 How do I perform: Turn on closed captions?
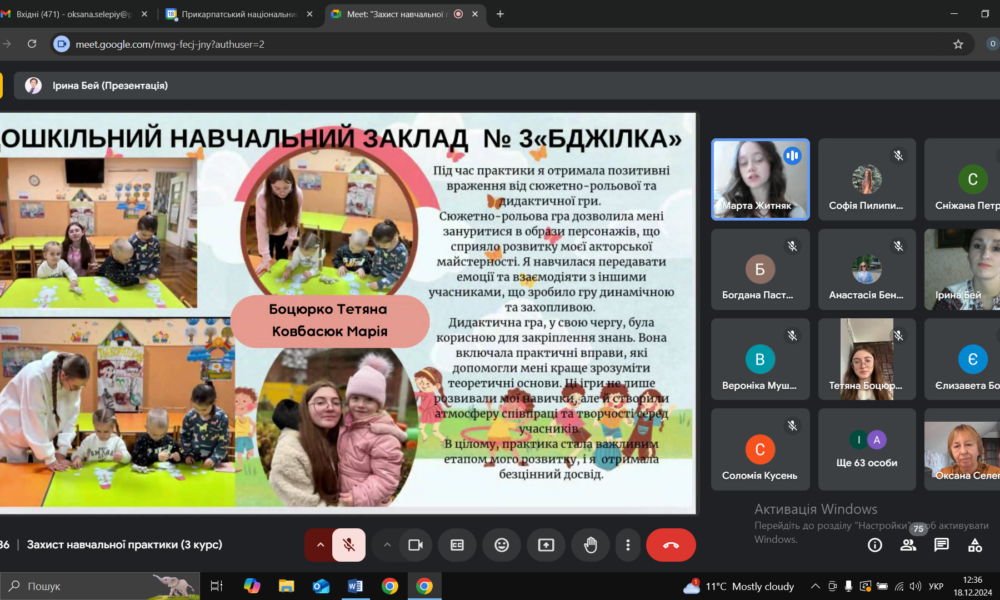(x=457, y=545)
